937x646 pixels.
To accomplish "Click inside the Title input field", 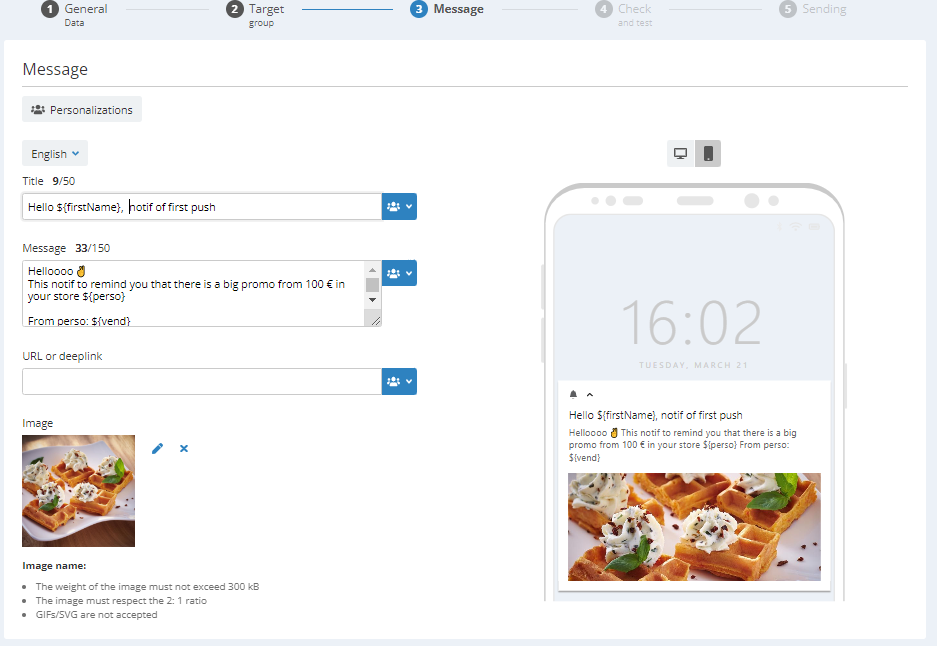I will click(202, 207).
